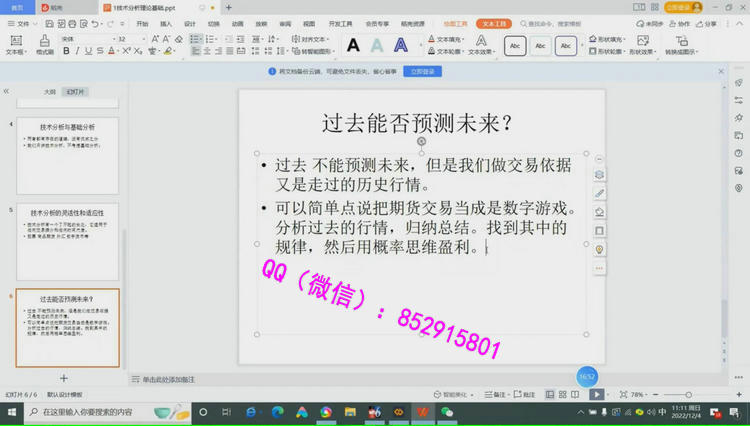Click the undo arrow in quick access toolbar
Image resolution: width=750 pixels, height=426 pixels.
95,23
